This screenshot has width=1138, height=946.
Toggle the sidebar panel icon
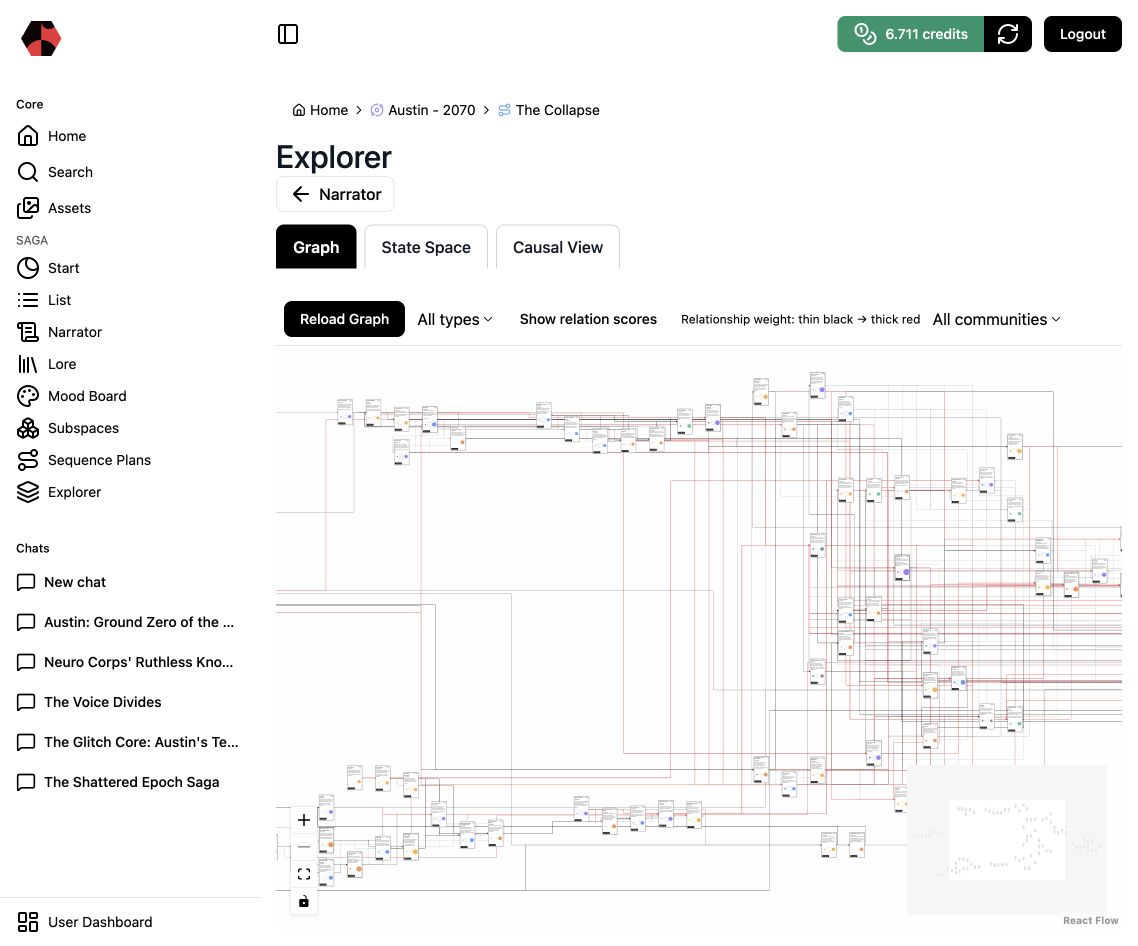[288, 34]
